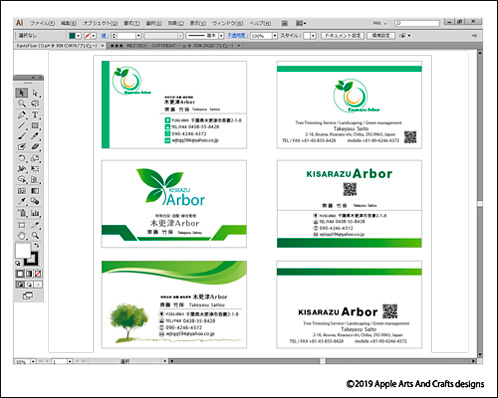498x398 pixels.
Task: Switch to Gradient fill mode button
Action: (x=29, y=274)
